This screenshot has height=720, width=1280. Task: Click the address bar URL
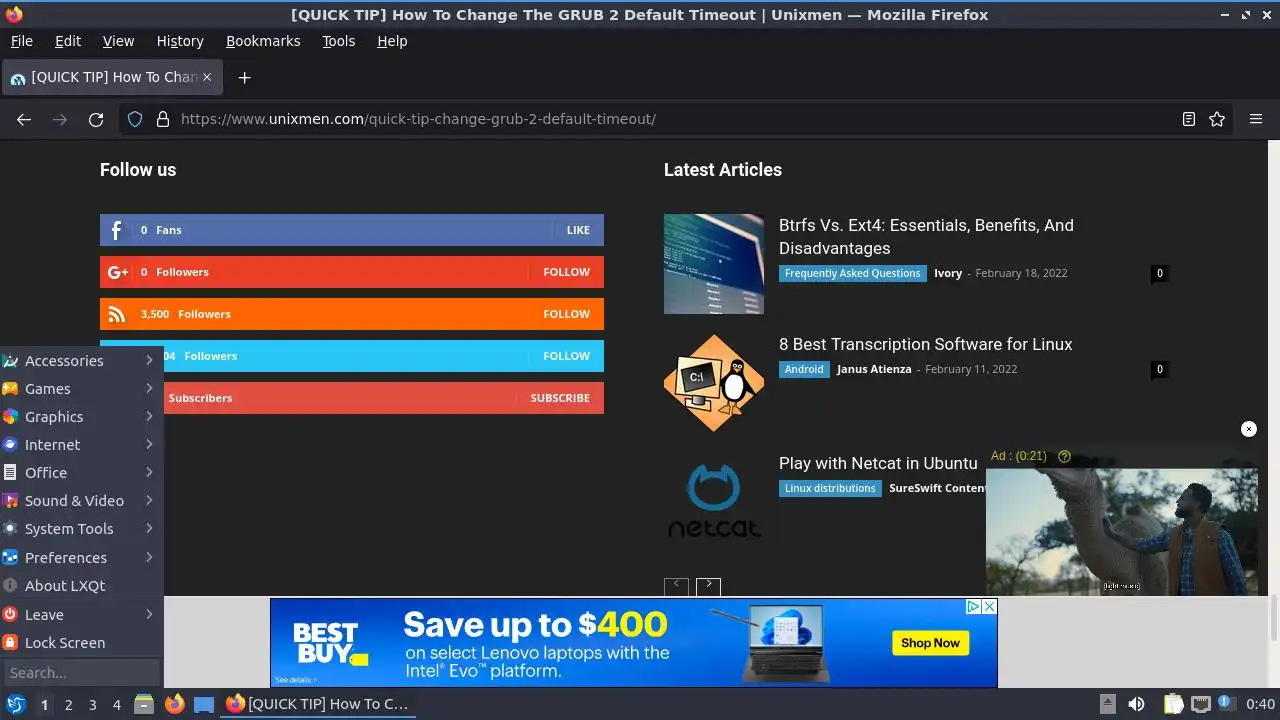coord(418,119)
